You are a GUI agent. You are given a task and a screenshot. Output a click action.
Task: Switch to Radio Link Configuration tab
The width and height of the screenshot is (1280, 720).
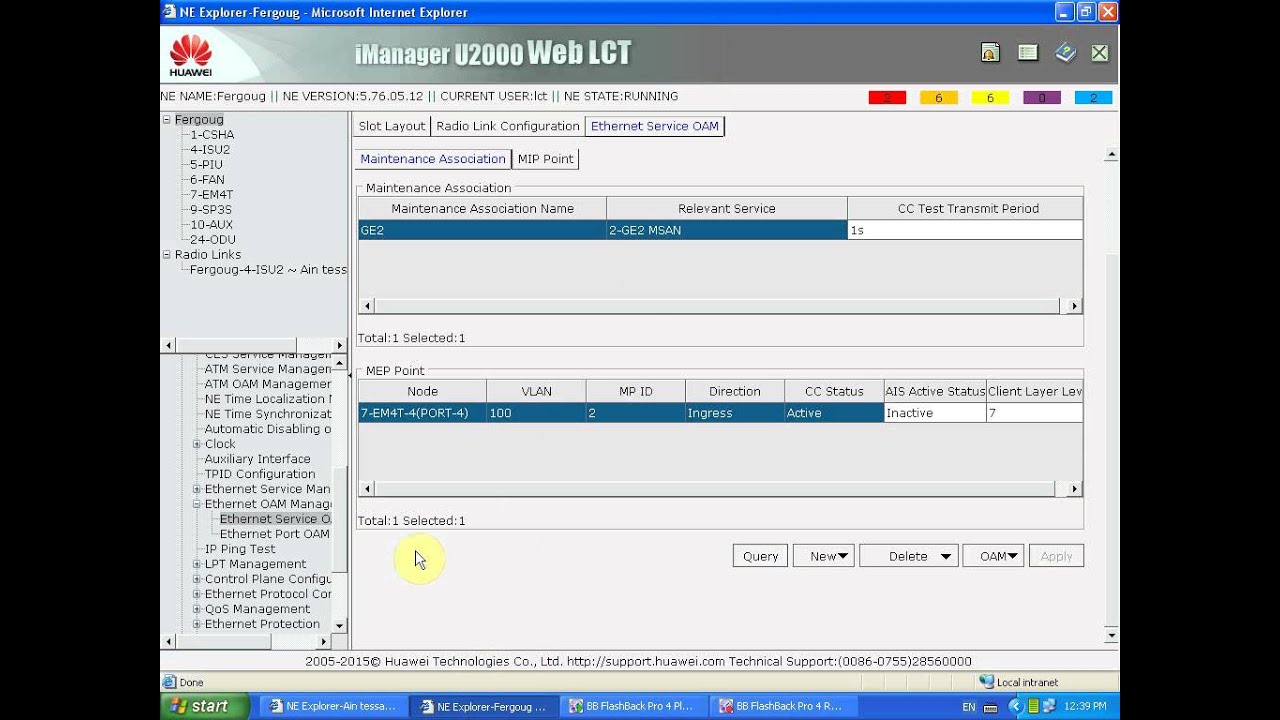[508, 126]
